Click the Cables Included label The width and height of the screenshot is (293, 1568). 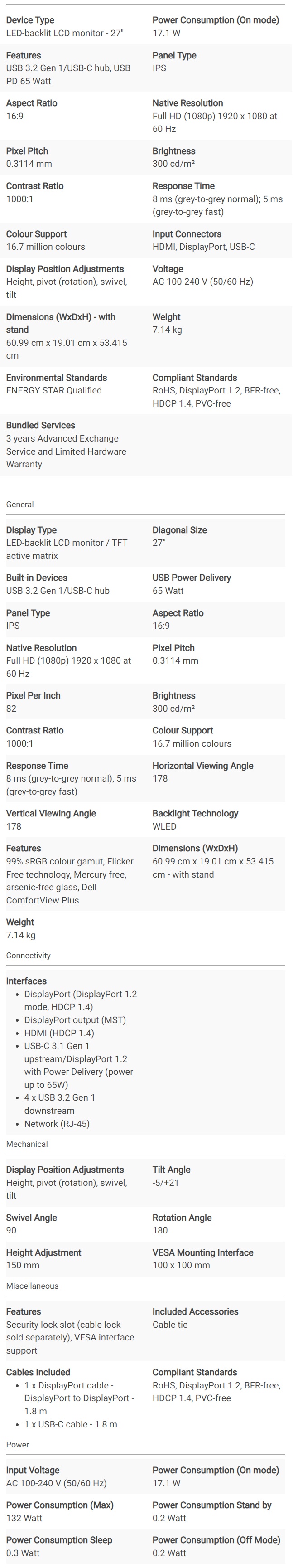tap(38, 1372)
